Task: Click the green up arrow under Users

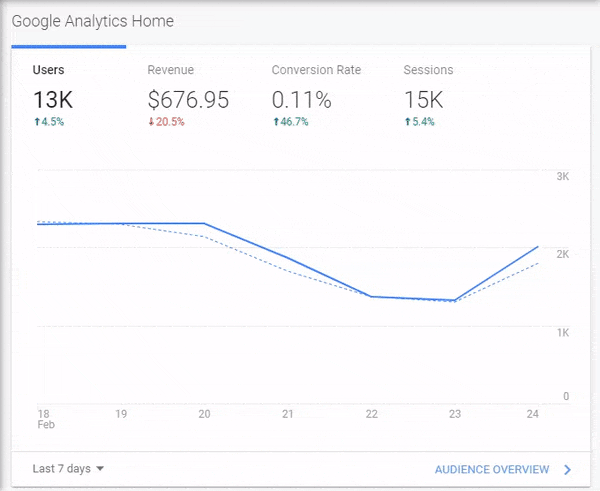Action: click(36, 122)
